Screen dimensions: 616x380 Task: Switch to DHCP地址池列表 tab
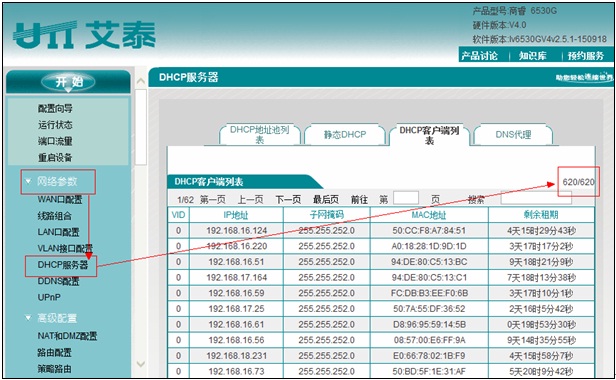(x=260, y=134)
